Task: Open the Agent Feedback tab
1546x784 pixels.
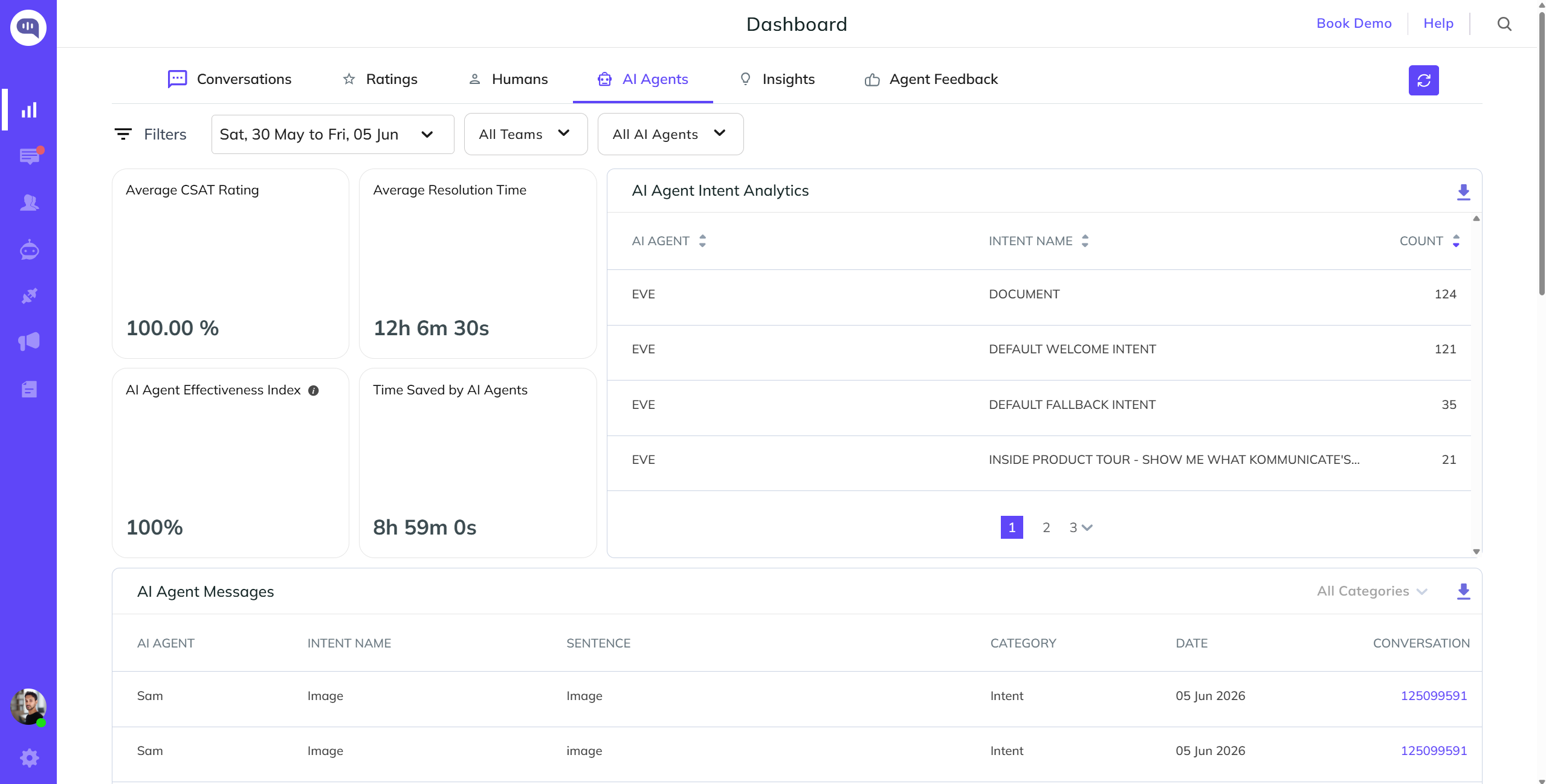Action: [x=931, y=79]
